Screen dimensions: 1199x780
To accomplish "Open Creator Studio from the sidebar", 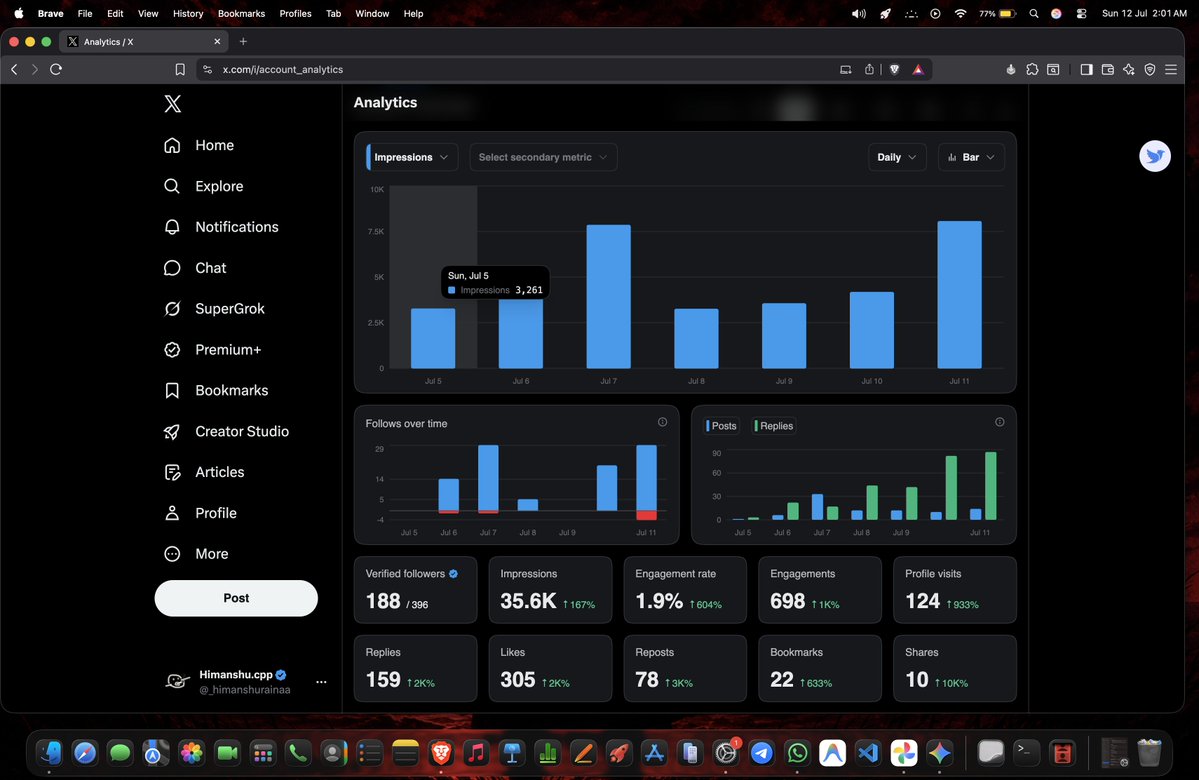I will click(x=226, y=431).
